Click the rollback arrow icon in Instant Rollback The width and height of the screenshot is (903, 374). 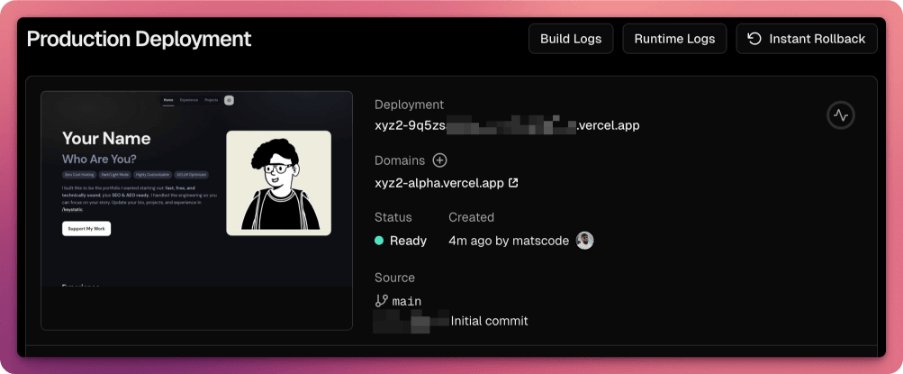pyautogui.click(x=754, y=39)
